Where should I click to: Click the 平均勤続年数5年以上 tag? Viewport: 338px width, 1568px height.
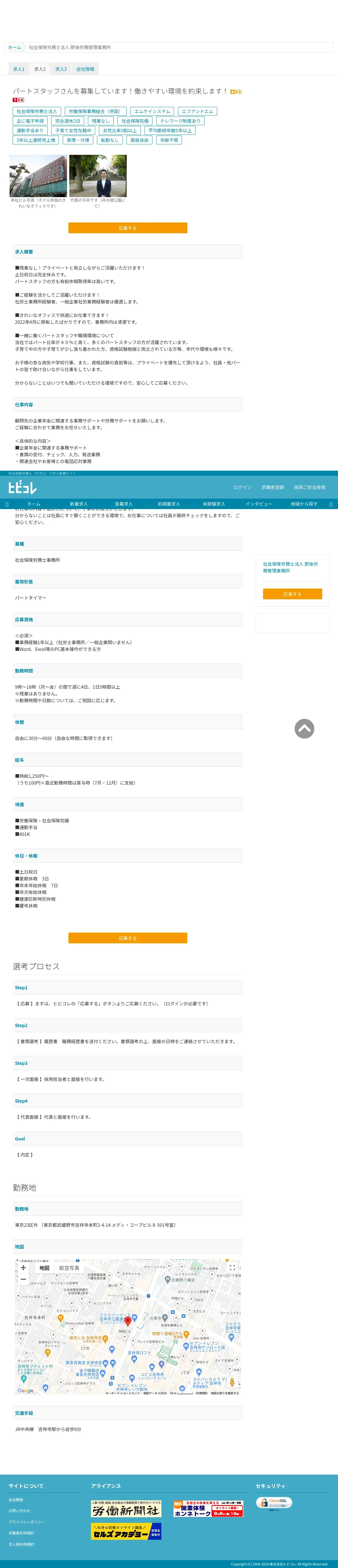coord(170,131)
